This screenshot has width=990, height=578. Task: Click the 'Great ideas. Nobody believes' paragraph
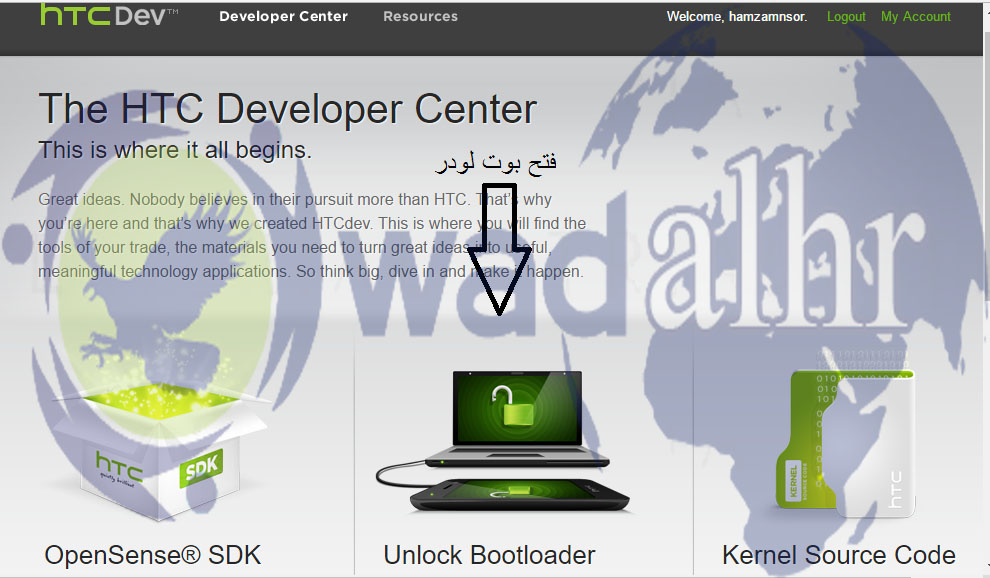(312, 235)
